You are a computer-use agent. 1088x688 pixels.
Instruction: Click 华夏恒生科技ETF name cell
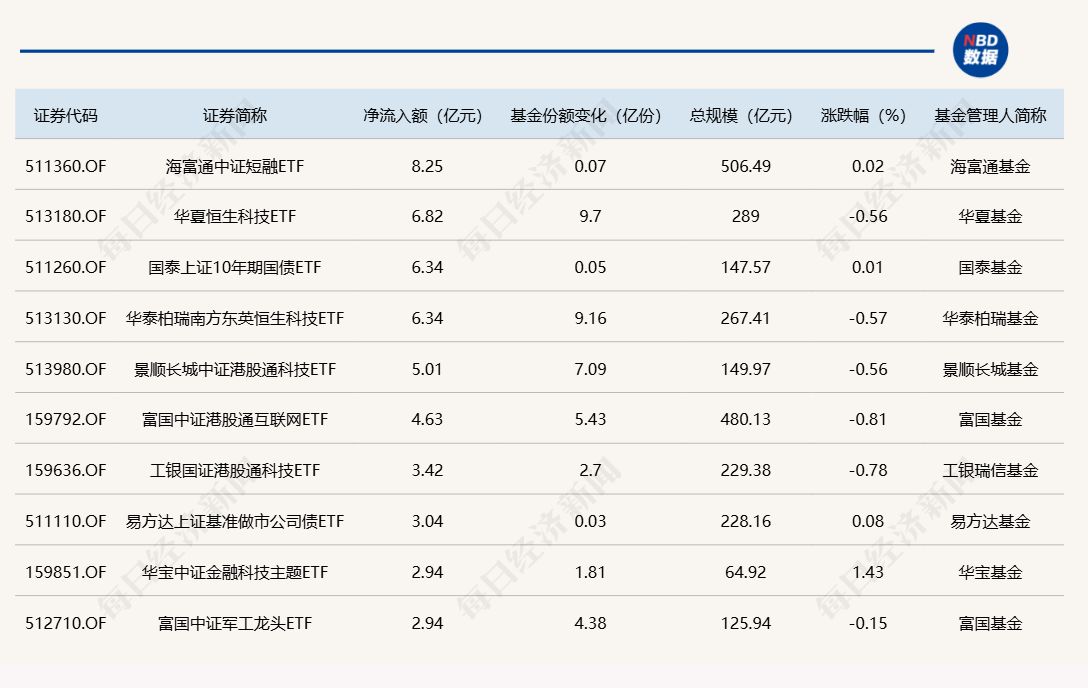click(235, 216)
